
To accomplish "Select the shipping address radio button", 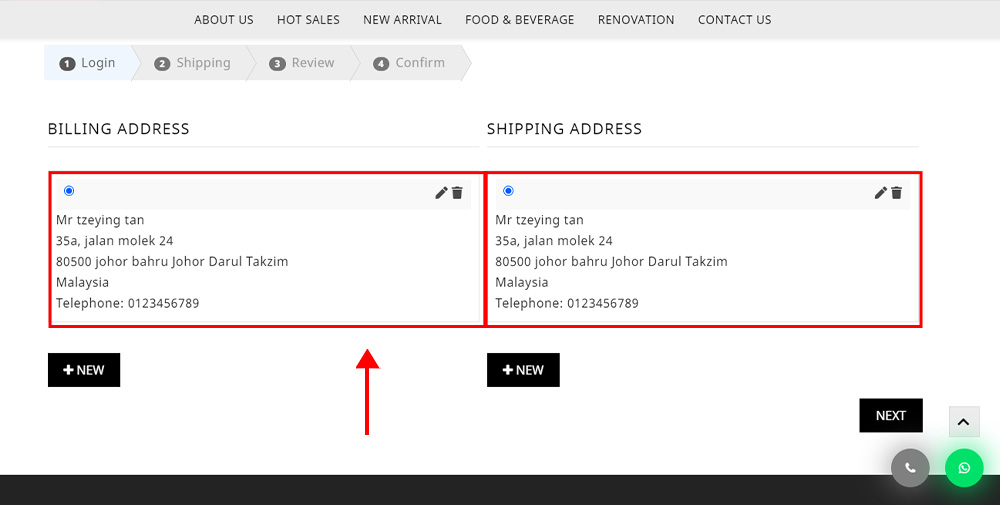I will click(508, 191).
